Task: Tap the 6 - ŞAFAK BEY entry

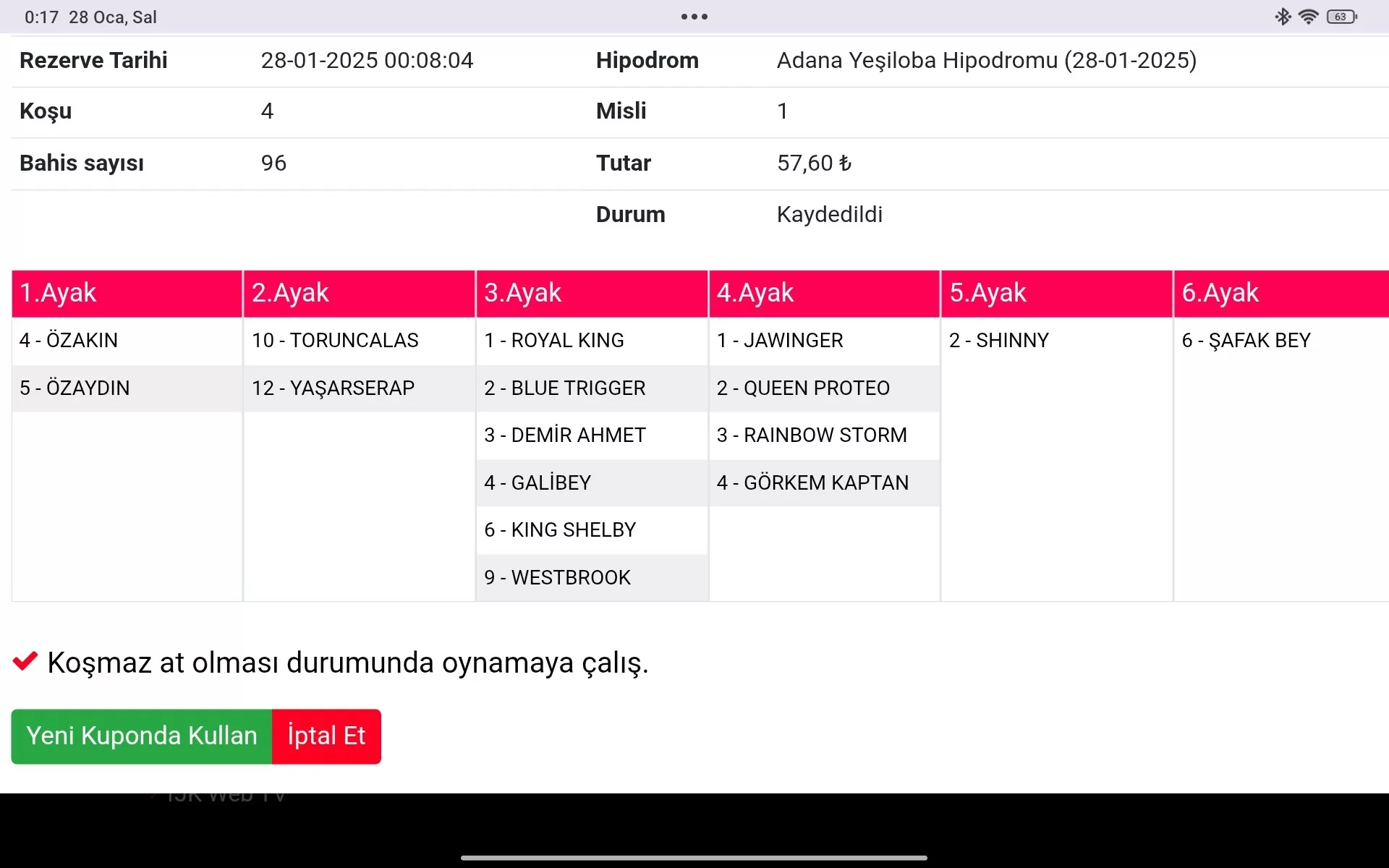Action: coord(1246,340)
